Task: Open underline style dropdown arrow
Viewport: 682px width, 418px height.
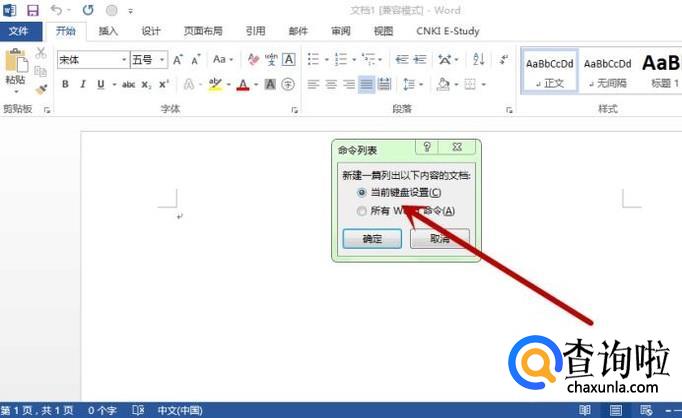Action: 114,84
